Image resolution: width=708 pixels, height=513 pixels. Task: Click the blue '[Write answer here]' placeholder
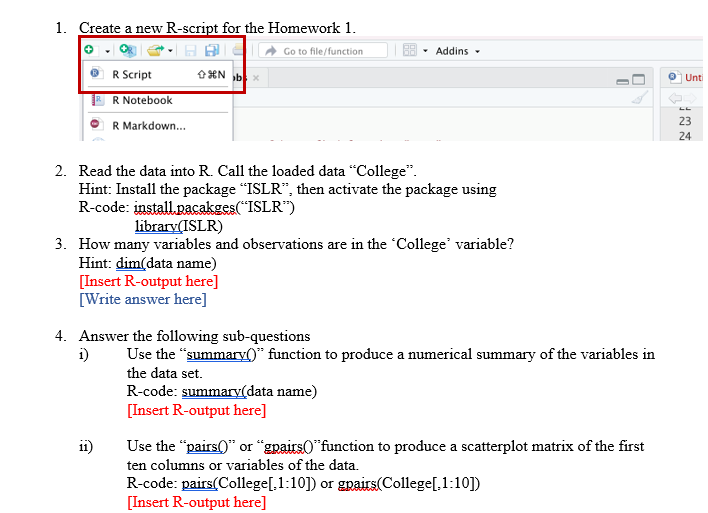143,299
